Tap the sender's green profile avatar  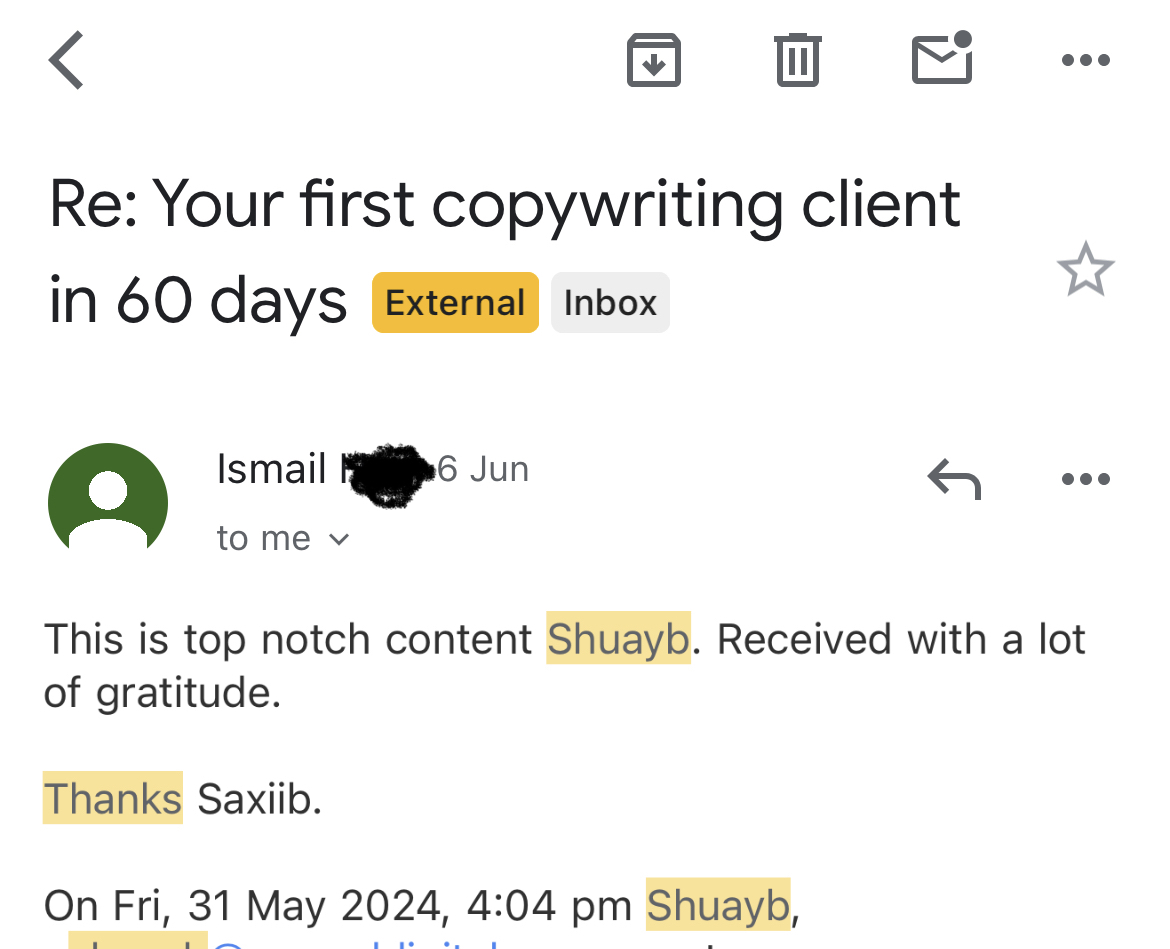click(107, 498)
